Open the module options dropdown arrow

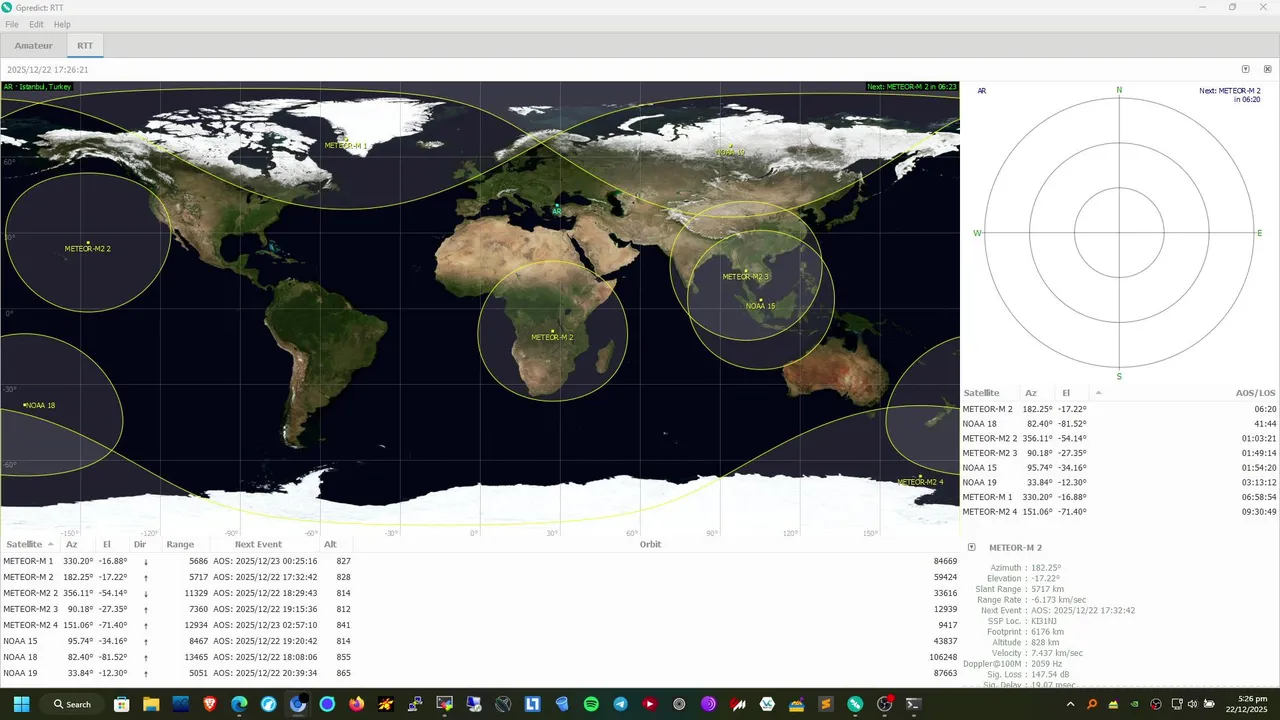click(1246, 70)
